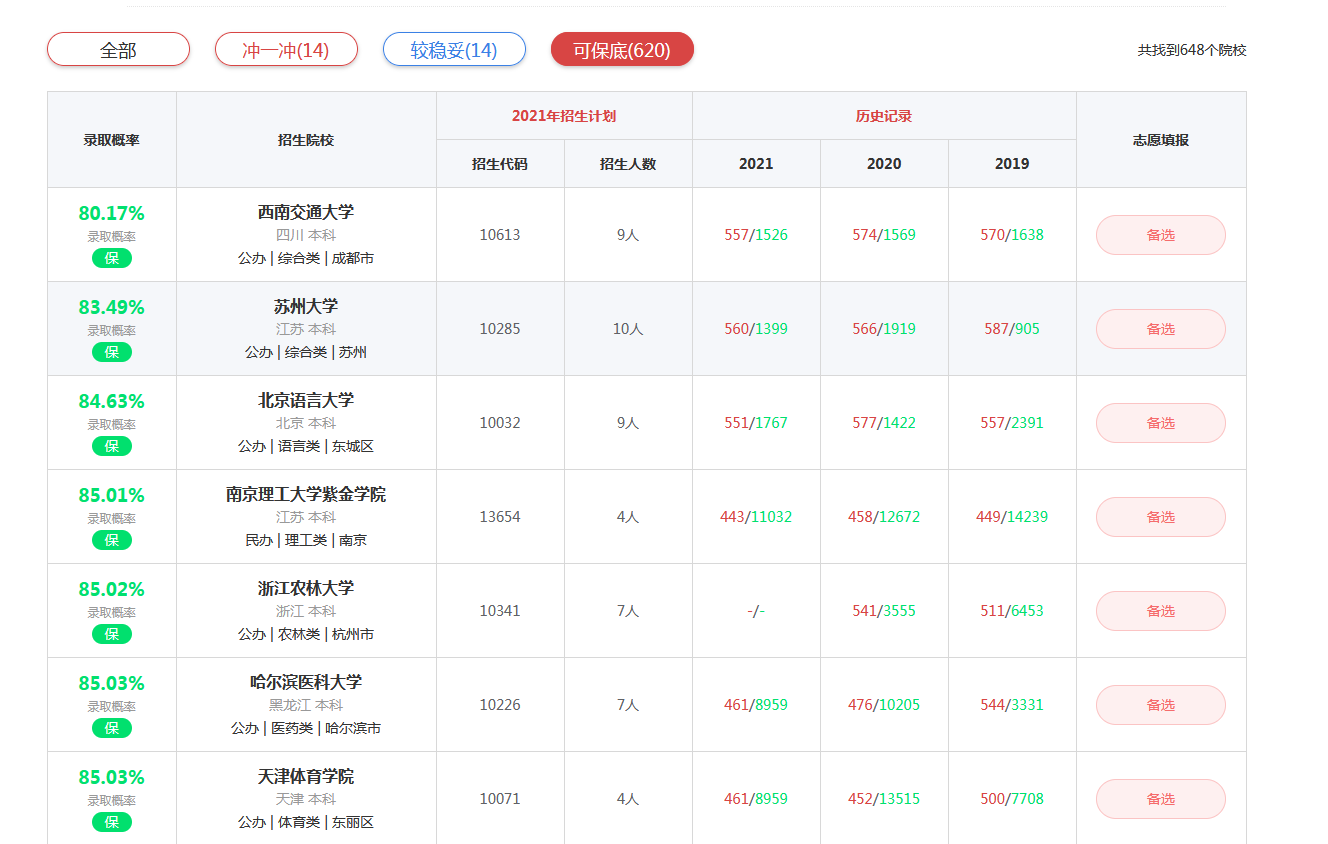Open the 西南交通大学 school name

point(306,212)
